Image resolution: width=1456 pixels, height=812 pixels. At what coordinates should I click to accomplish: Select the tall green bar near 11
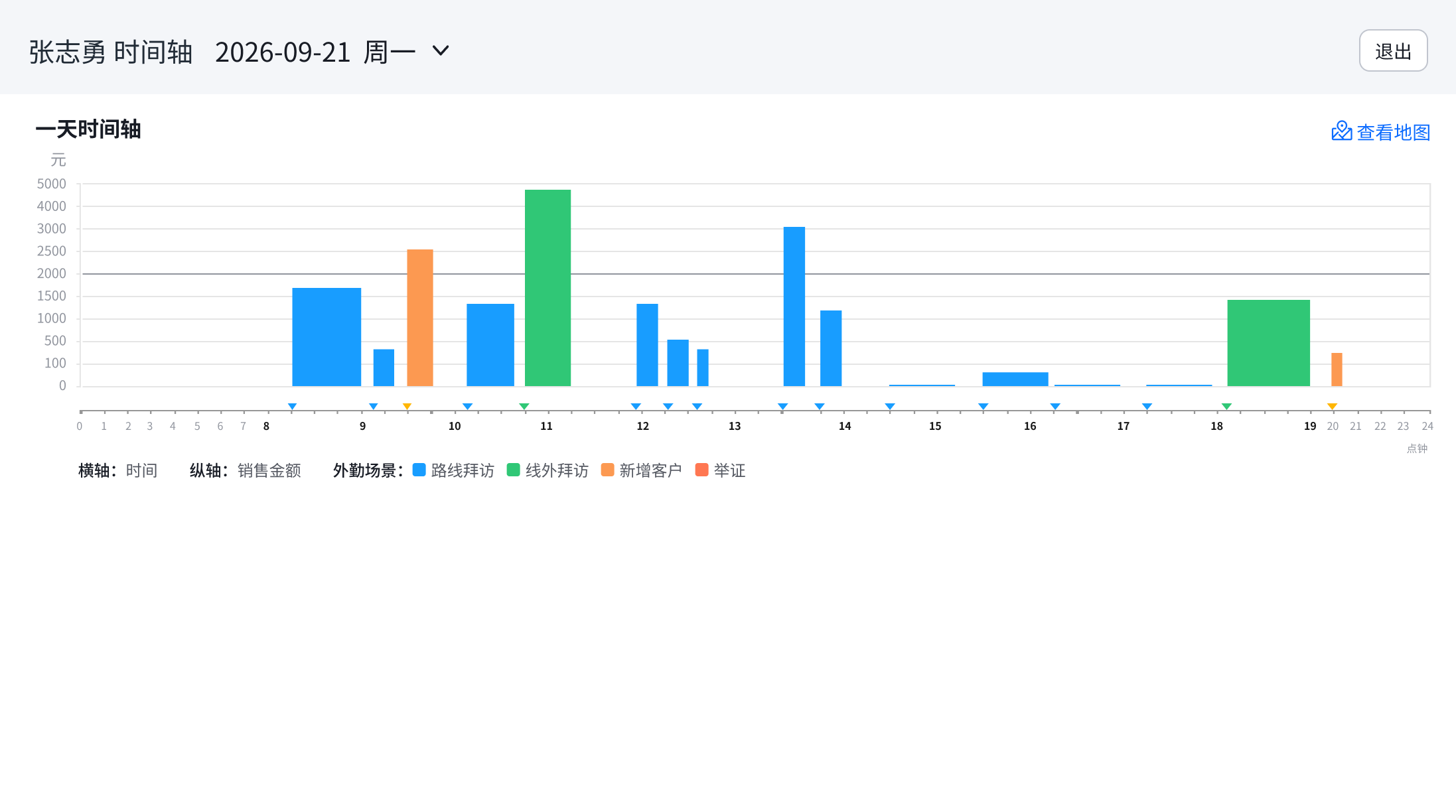point(547,288)
